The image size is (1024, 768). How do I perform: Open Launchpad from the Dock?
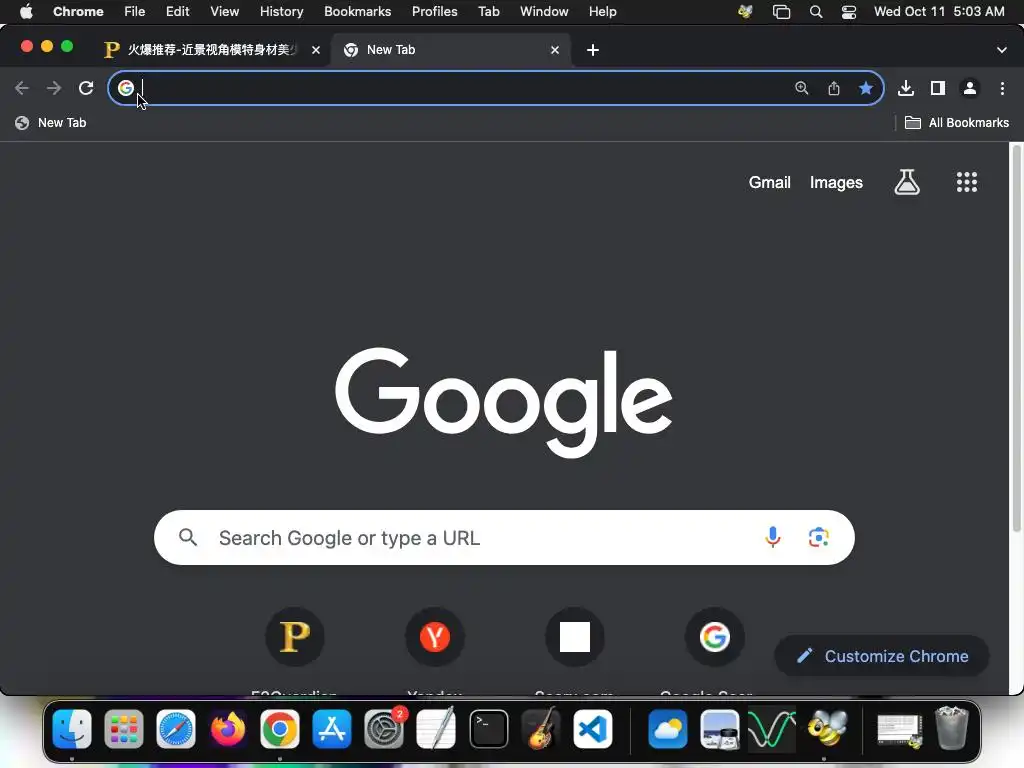pos(123,729)
